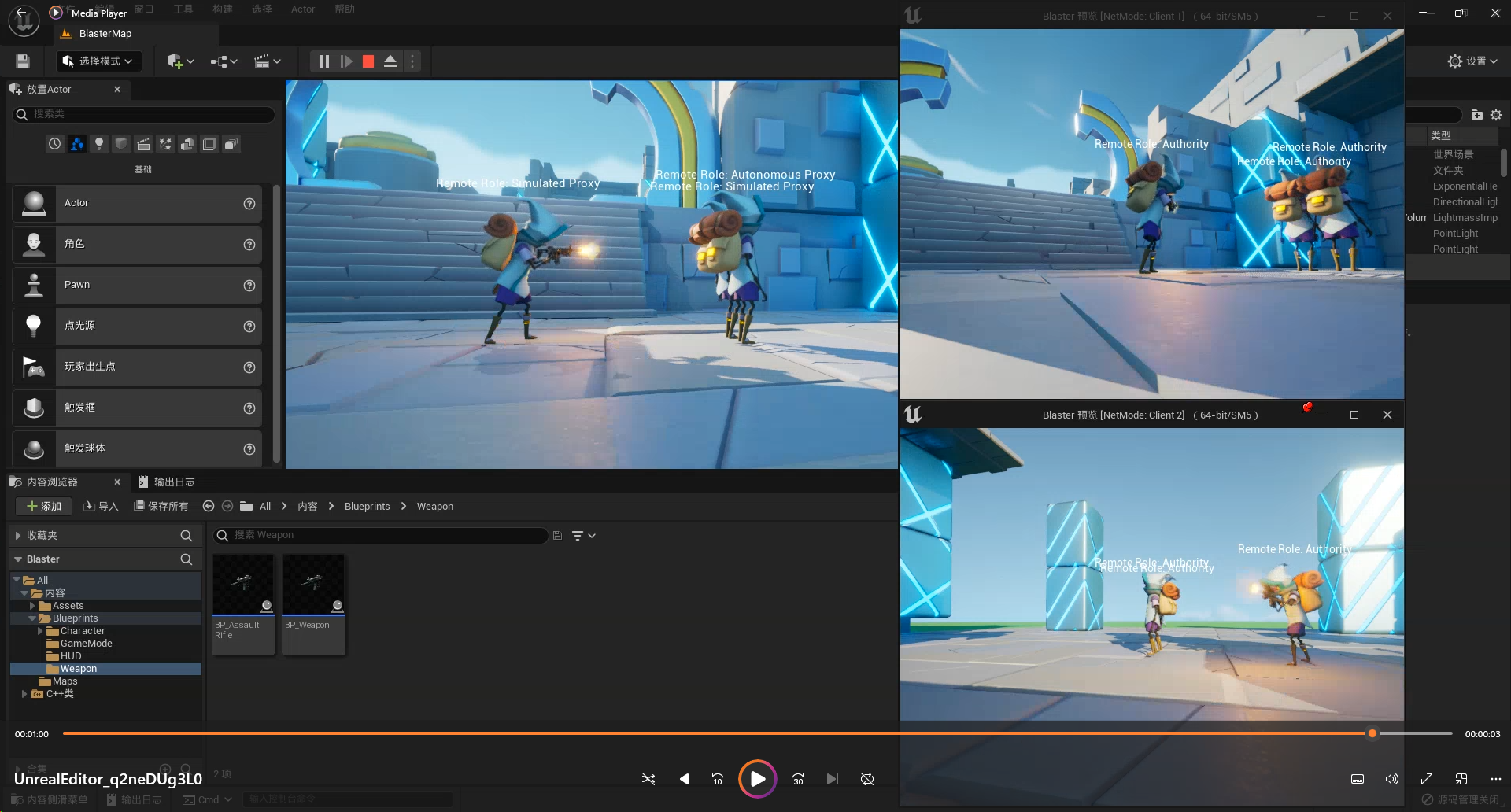Select the visual effects sparkle category
This screenshot has height=812, width=1511.
click(x=165, y=144)
